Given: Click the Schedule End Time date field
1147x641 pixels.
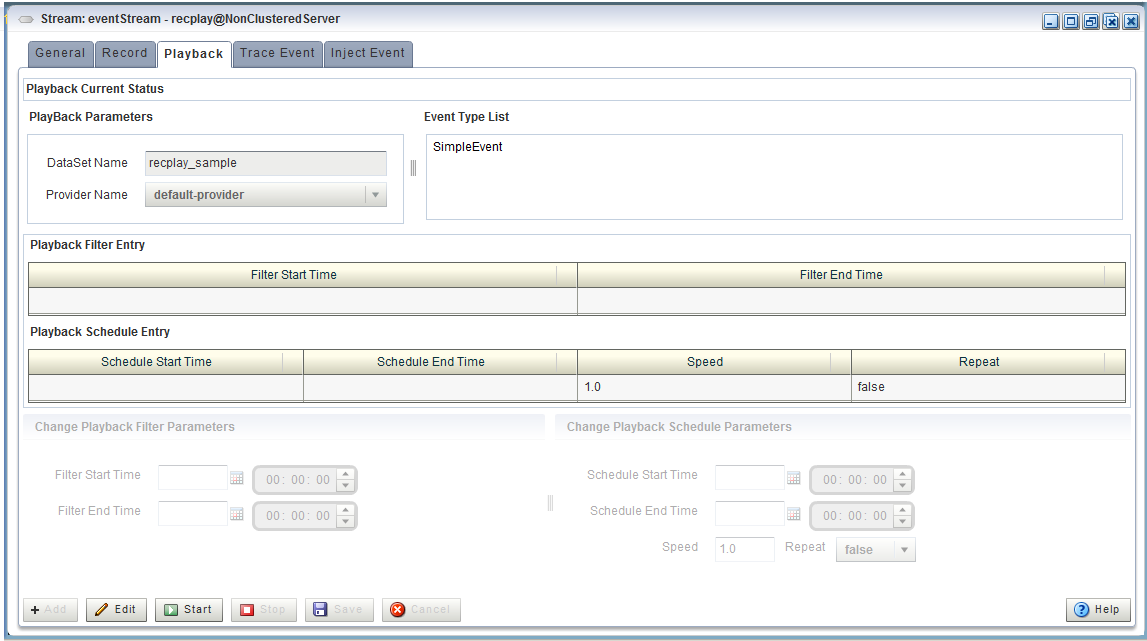Looking at the screenshot, I should tap(749, 514).
